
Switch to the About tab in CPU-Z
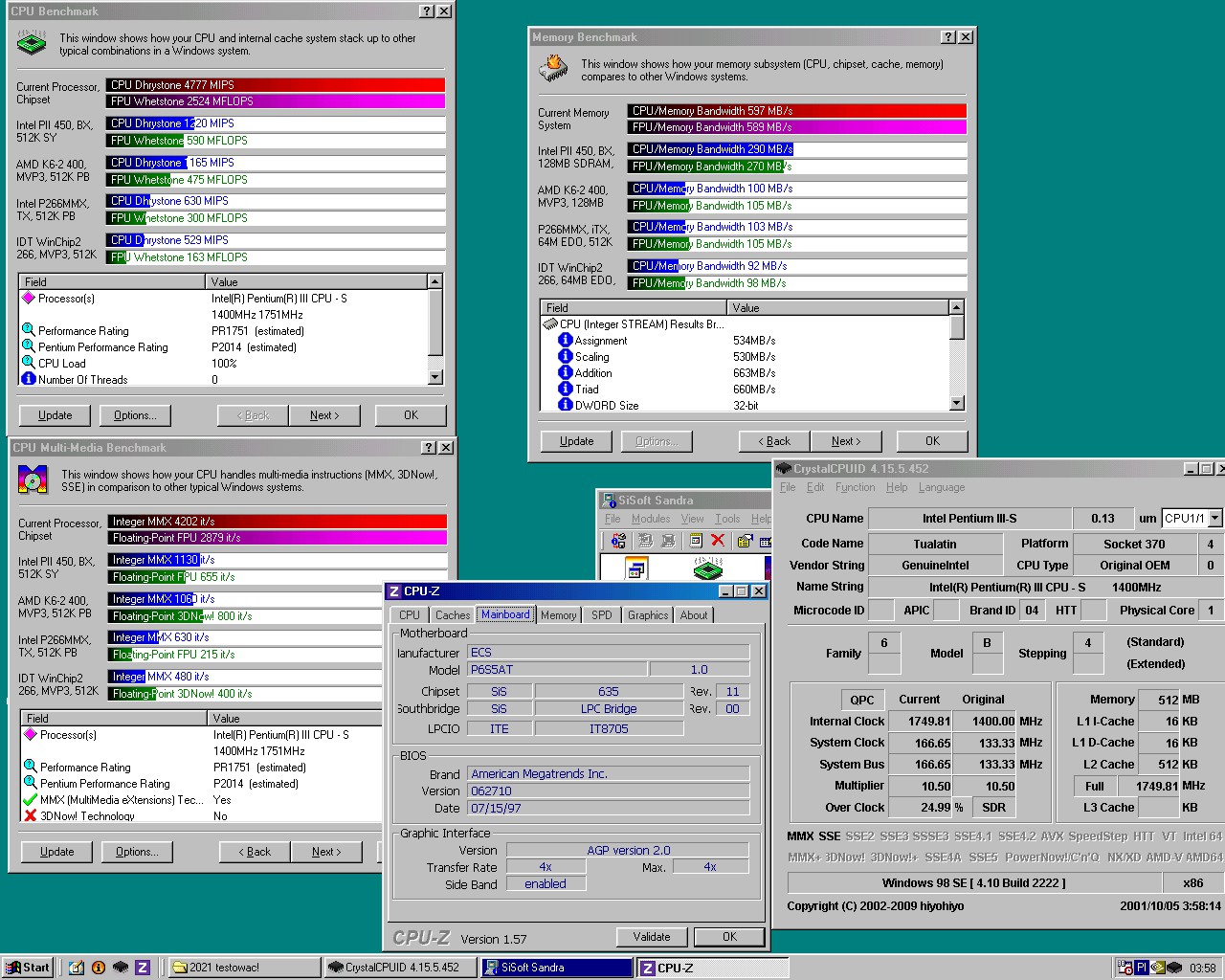694,615
